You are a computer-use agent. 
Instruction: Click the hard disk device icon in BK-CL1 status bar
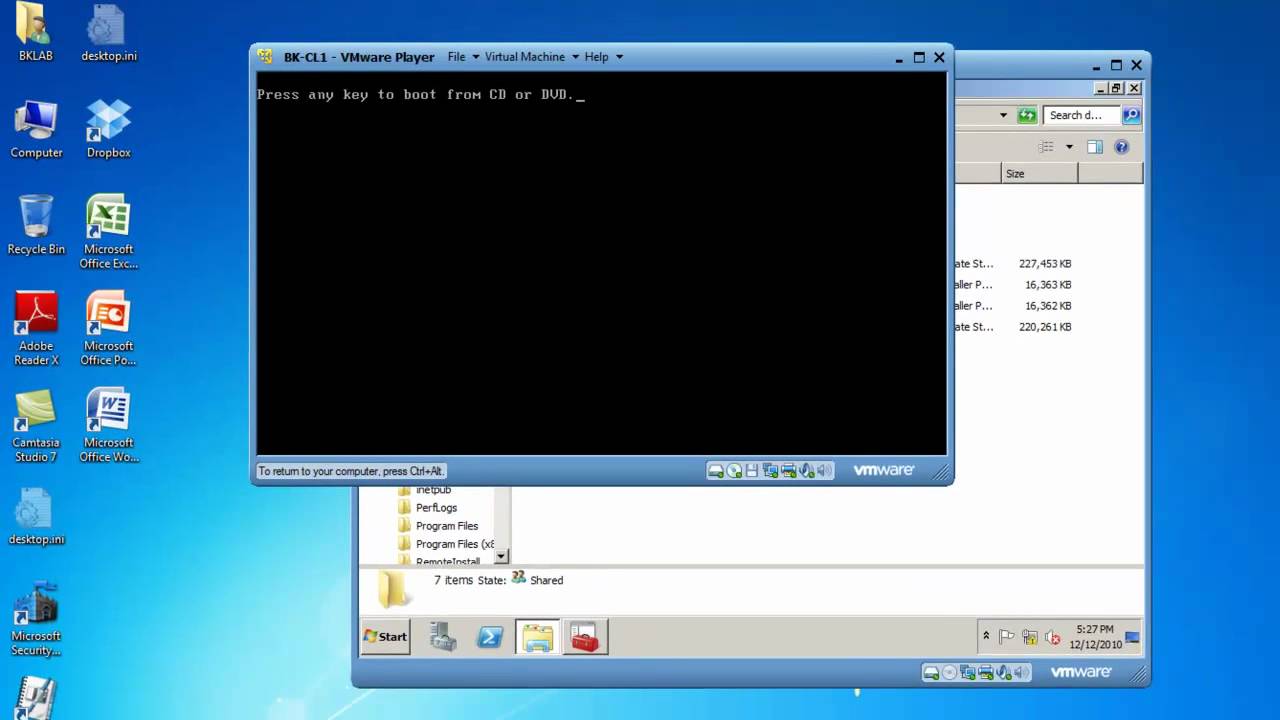click(x=716, y=471)
